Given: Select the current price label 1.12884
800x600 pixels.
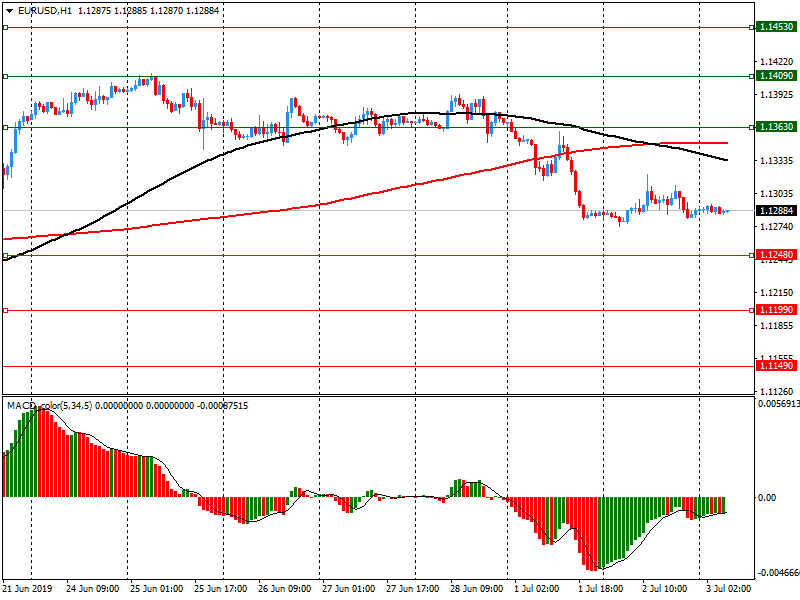Looking at the screenshot, I should click(777, 211).
